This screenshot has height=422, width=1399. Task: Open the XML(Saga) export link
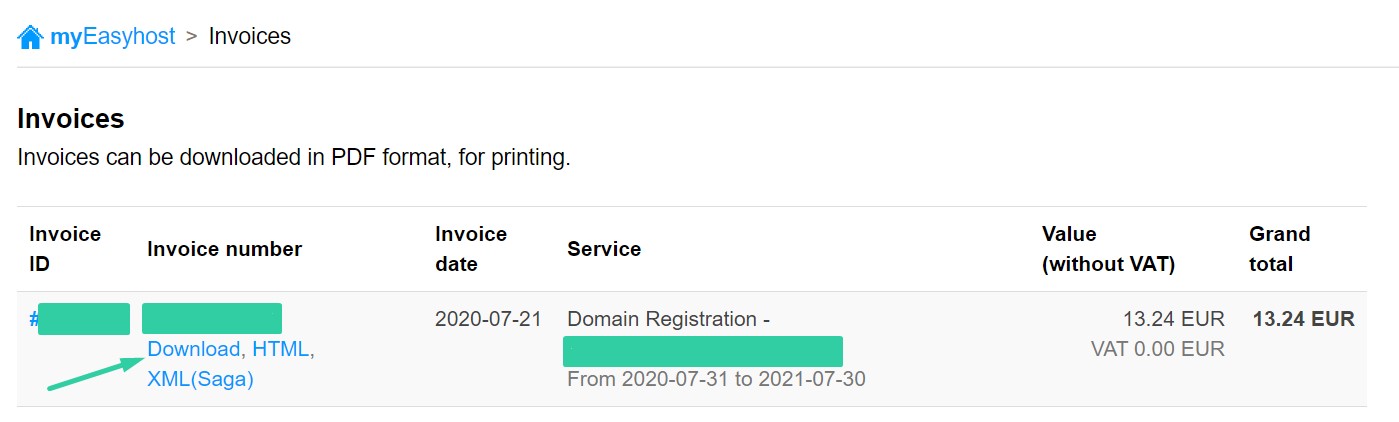[x=200, y=379]
